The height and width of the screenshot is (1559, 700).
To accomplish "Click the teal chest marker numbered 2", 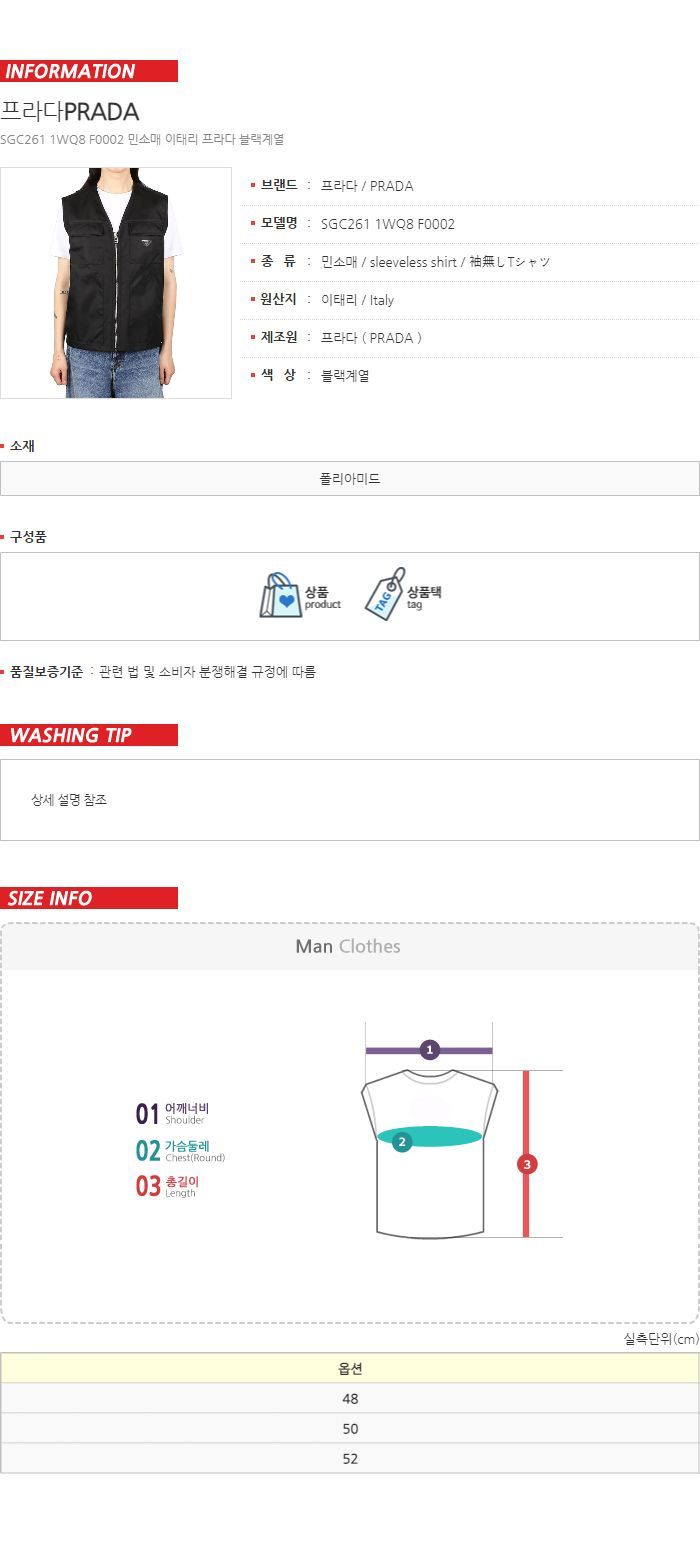I will coord(402,1141).
